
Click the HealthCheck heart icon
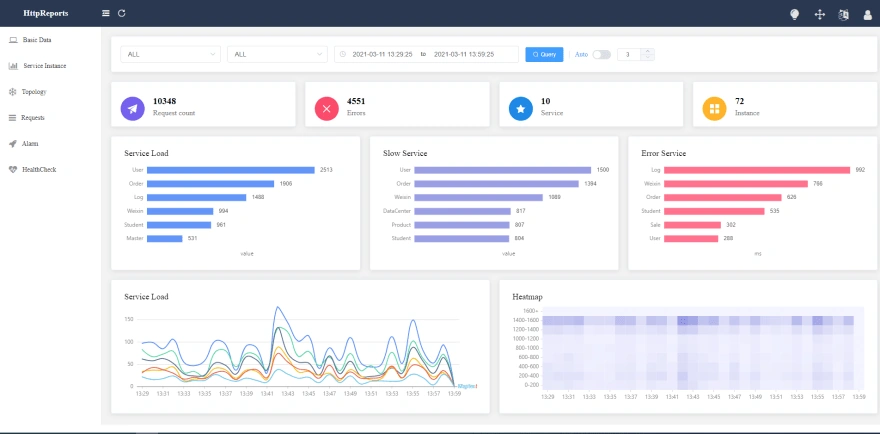coord(13,169)
